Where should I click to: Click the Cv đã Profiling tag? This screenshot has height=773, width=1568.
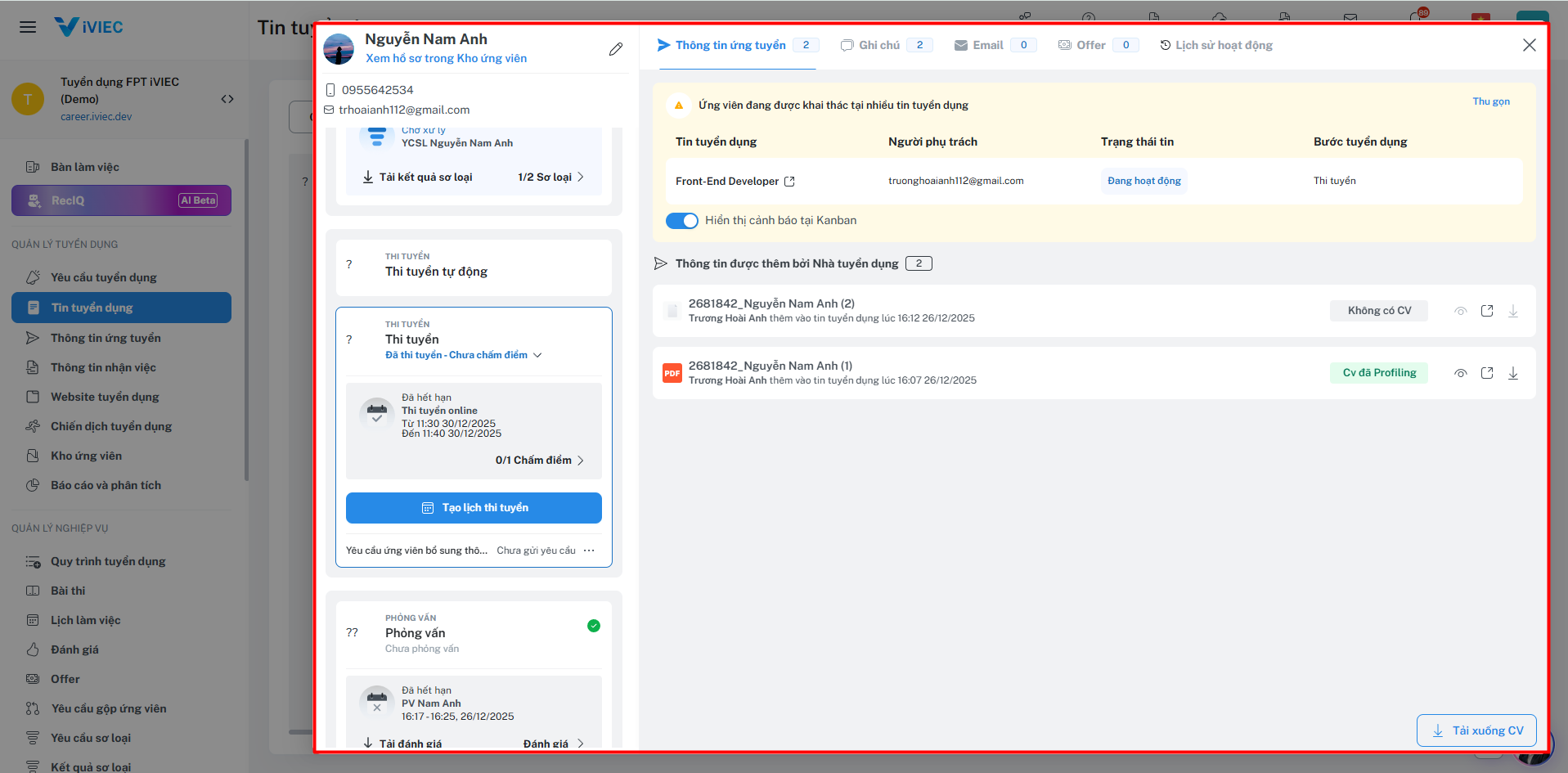1379,373
